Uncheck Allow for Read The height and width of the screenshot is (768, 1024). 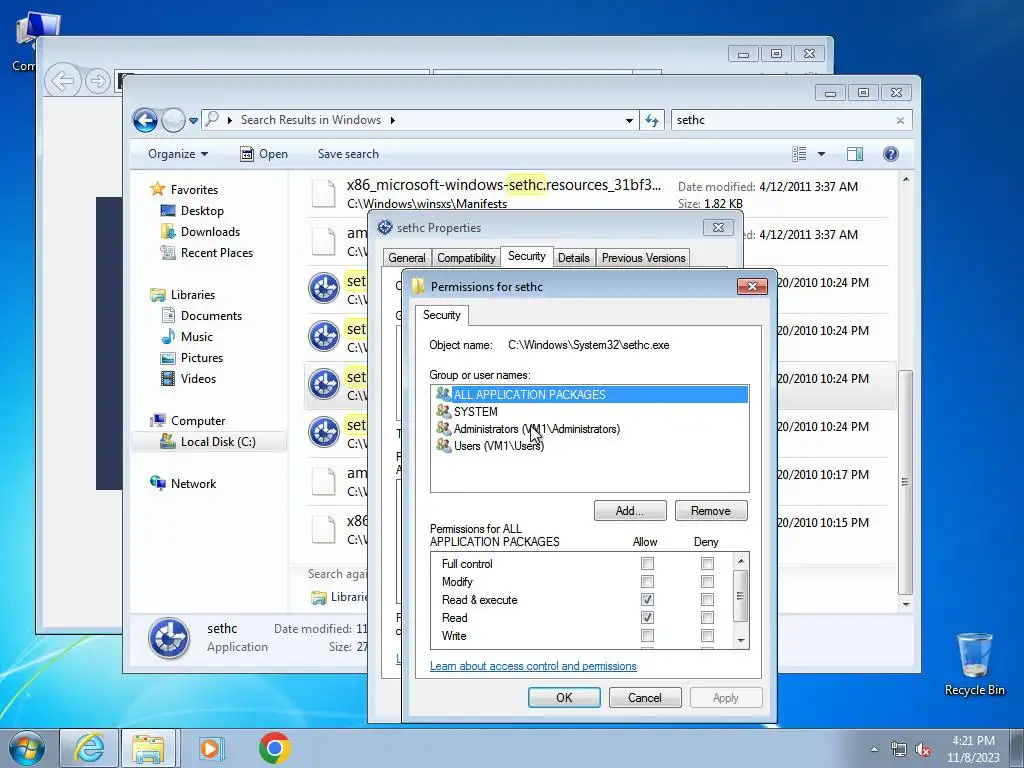click(647, 618)
